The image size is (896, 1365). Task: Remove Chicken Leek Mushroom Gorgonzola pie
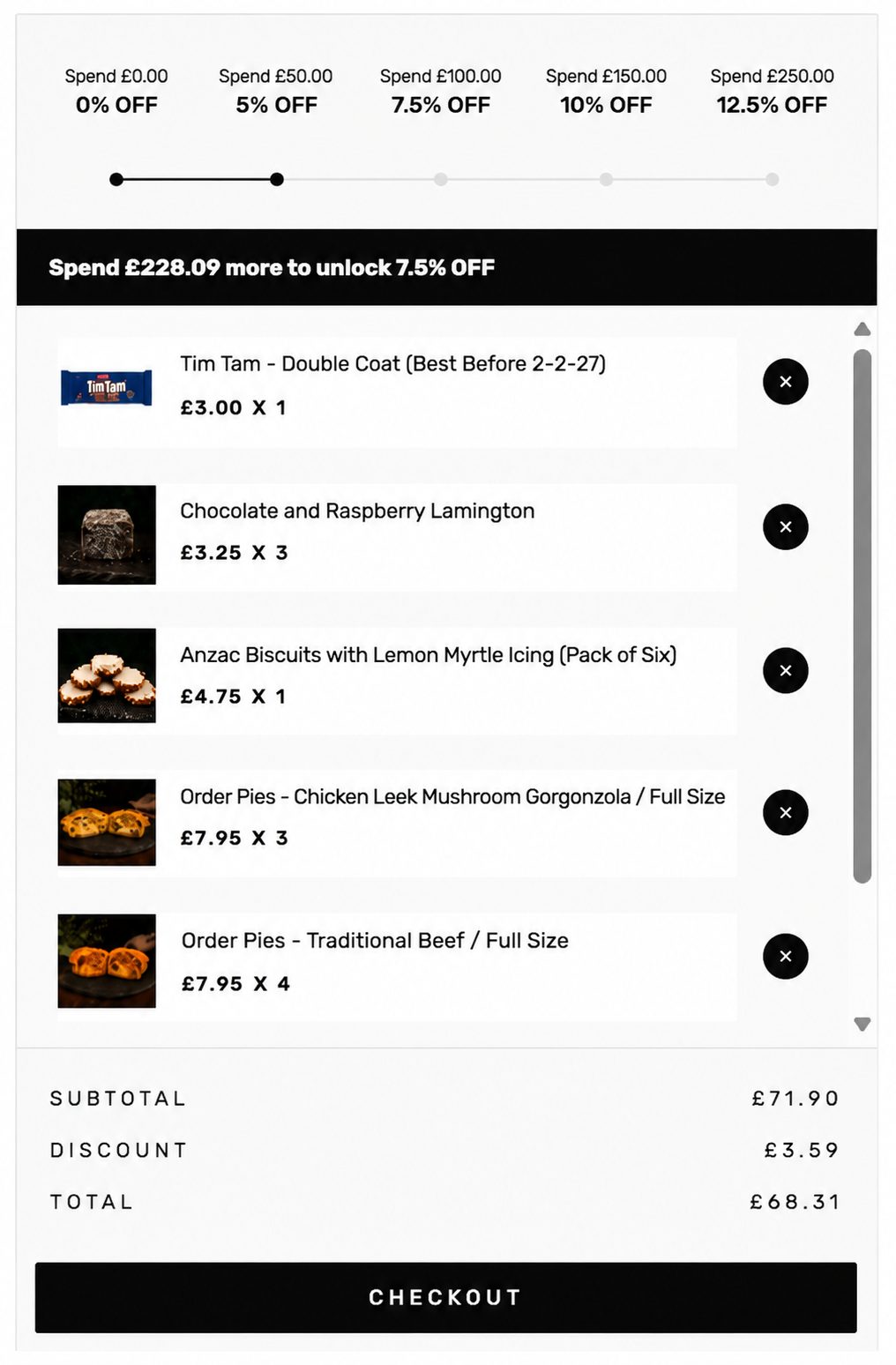pos(785,812)
